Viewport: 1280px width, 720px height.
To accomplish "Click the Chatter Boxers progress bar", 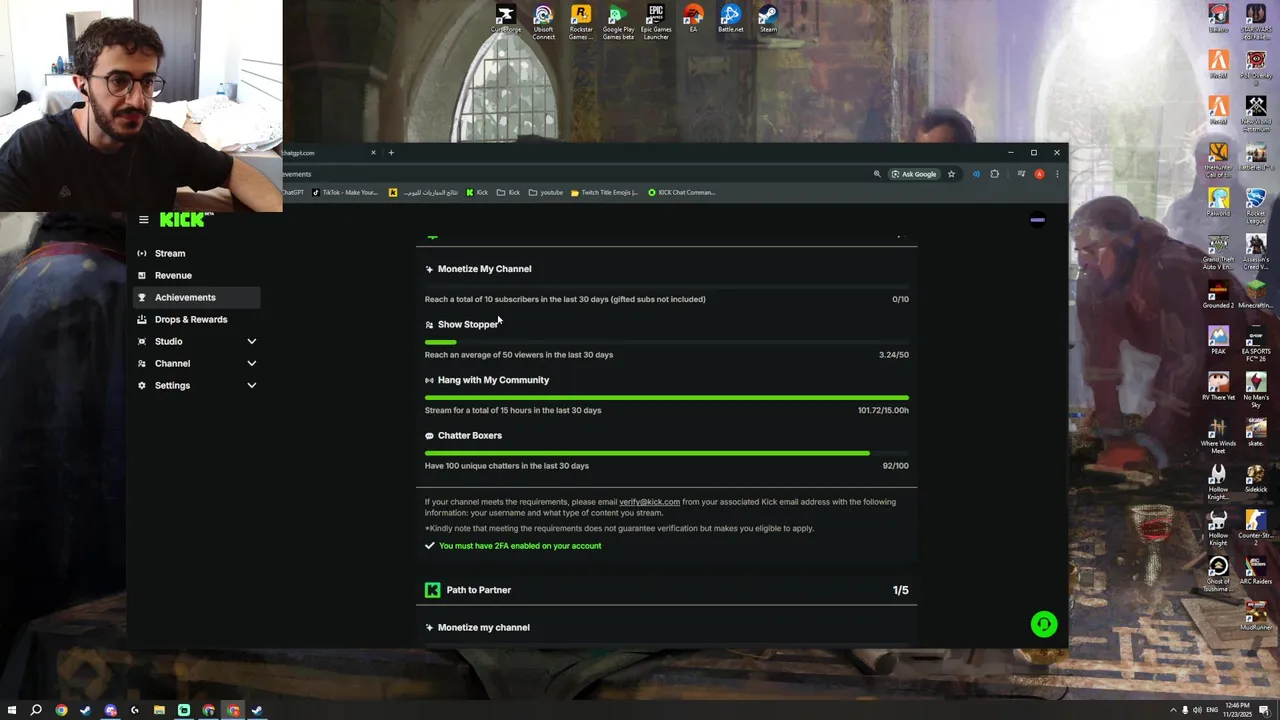I will (666, 453).
